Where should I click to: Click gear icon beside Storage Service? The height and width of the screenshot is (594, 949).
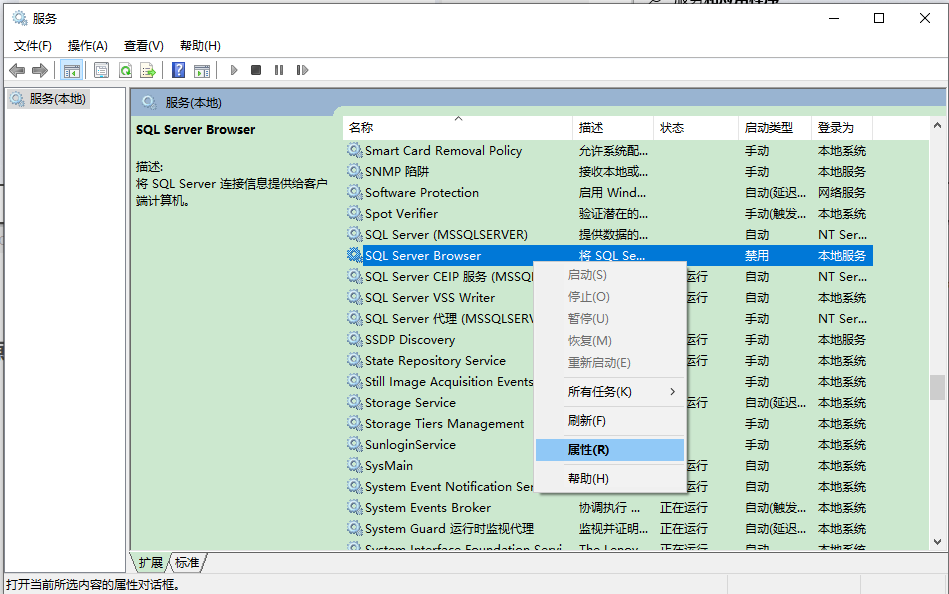pos(355,402)
